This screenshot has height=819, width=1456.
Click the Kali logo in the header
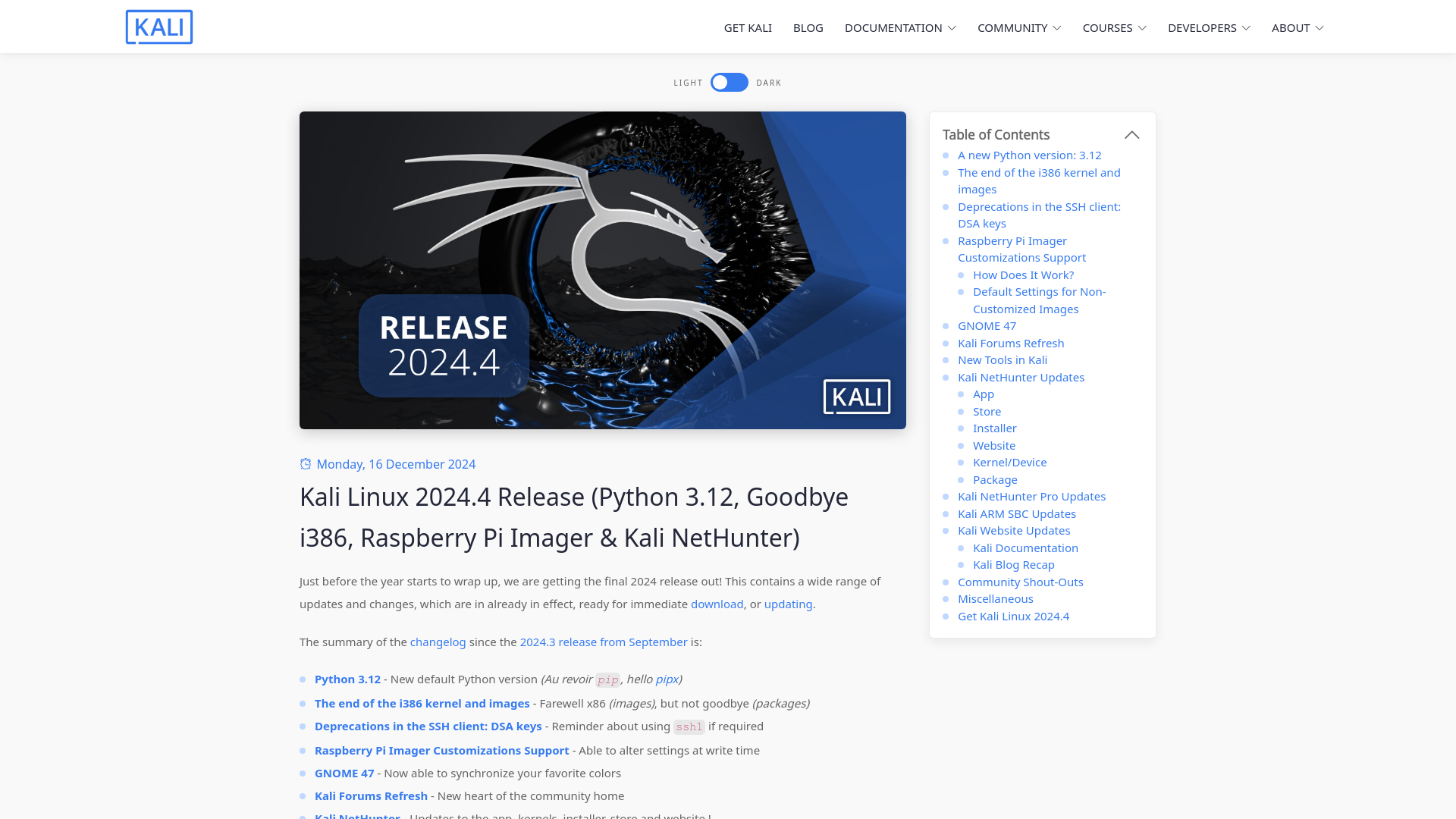click(159, 27)
